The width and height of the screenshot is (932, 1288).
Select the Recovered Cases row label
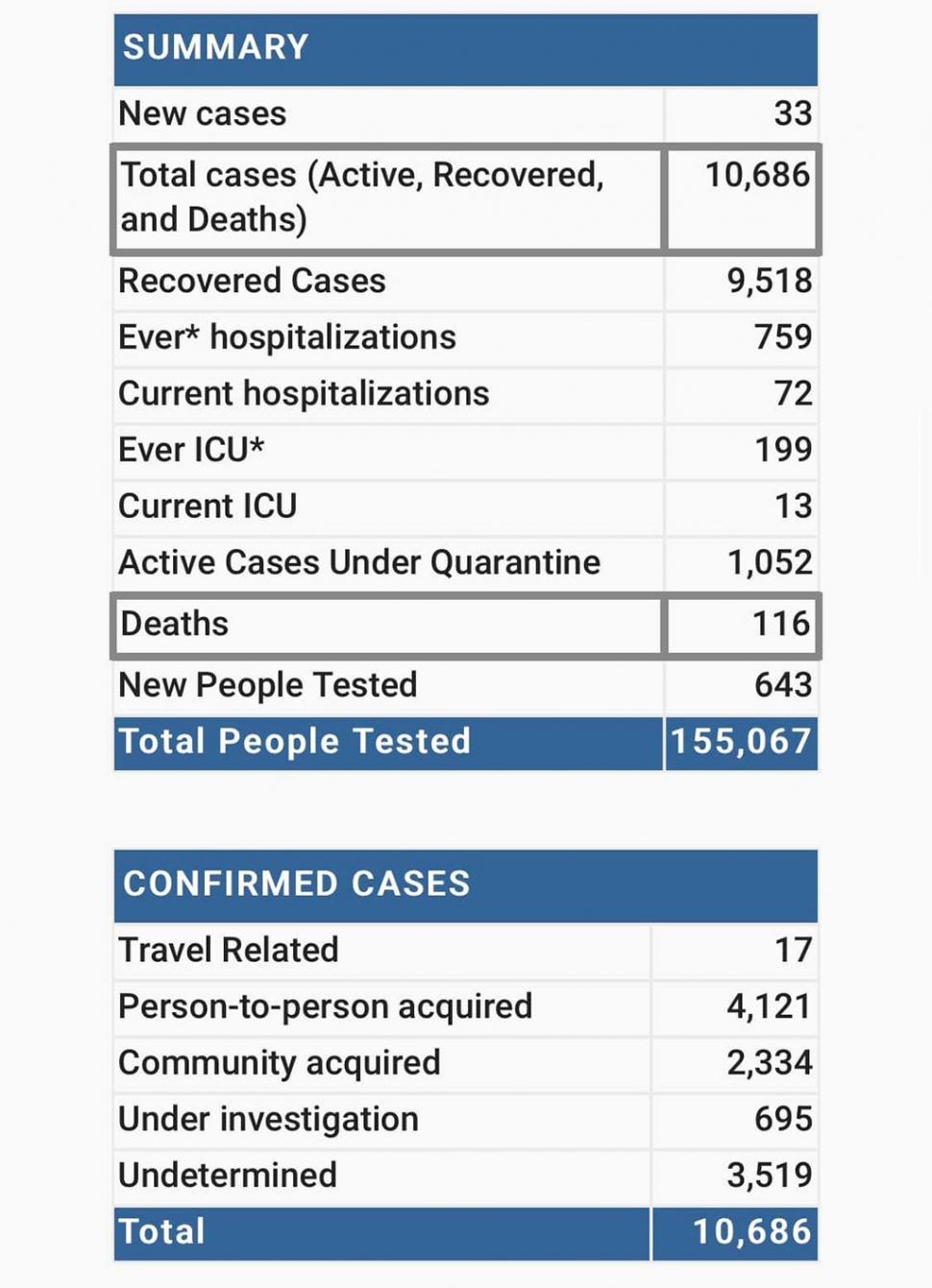click(252, 281)
